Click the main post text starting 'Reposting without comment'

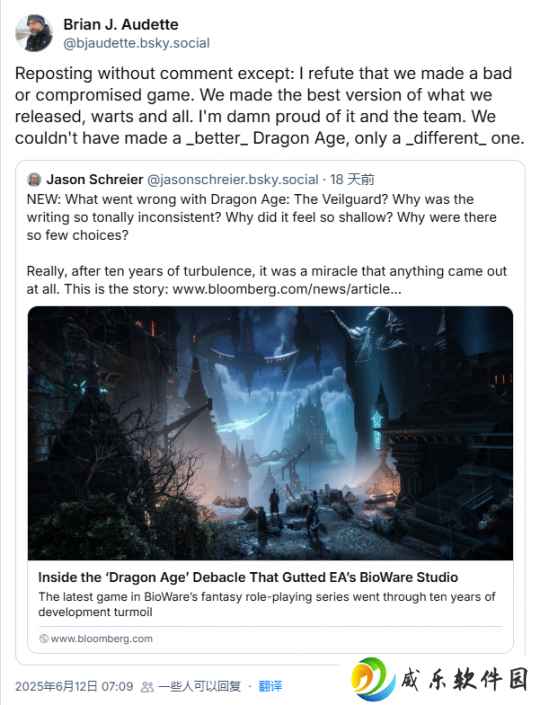270,106
